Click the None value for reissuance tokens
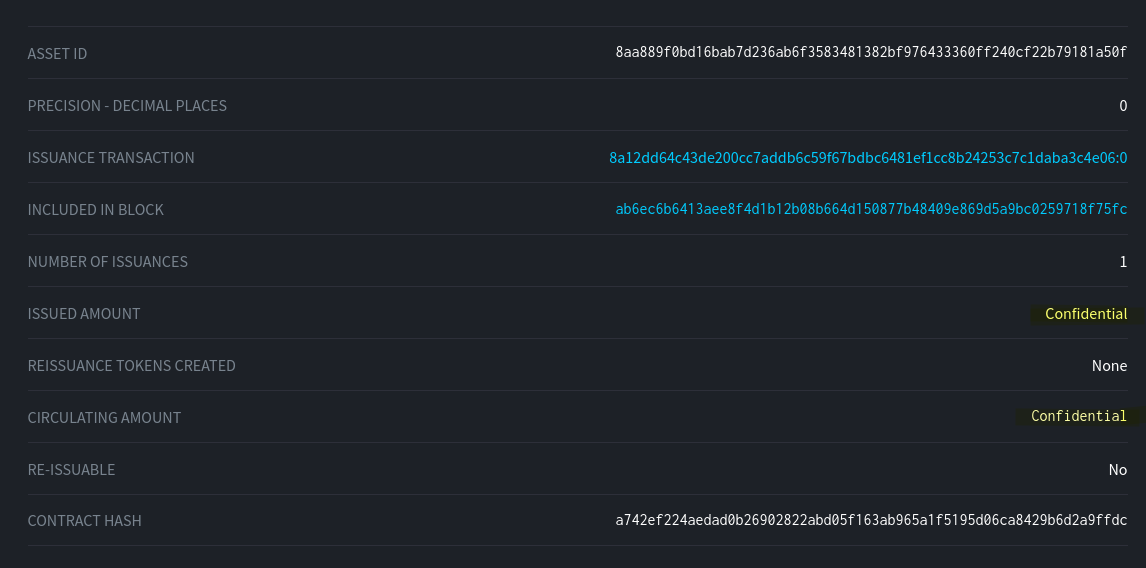The image size is (1146, 568). (x=1109, y=366)
